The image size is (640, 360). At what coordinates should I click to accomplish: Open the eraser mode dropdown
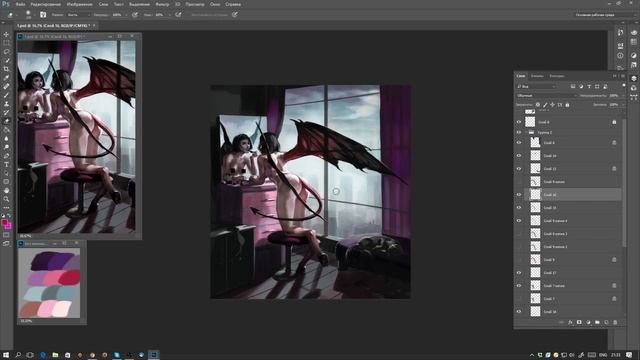coord(78,15)
